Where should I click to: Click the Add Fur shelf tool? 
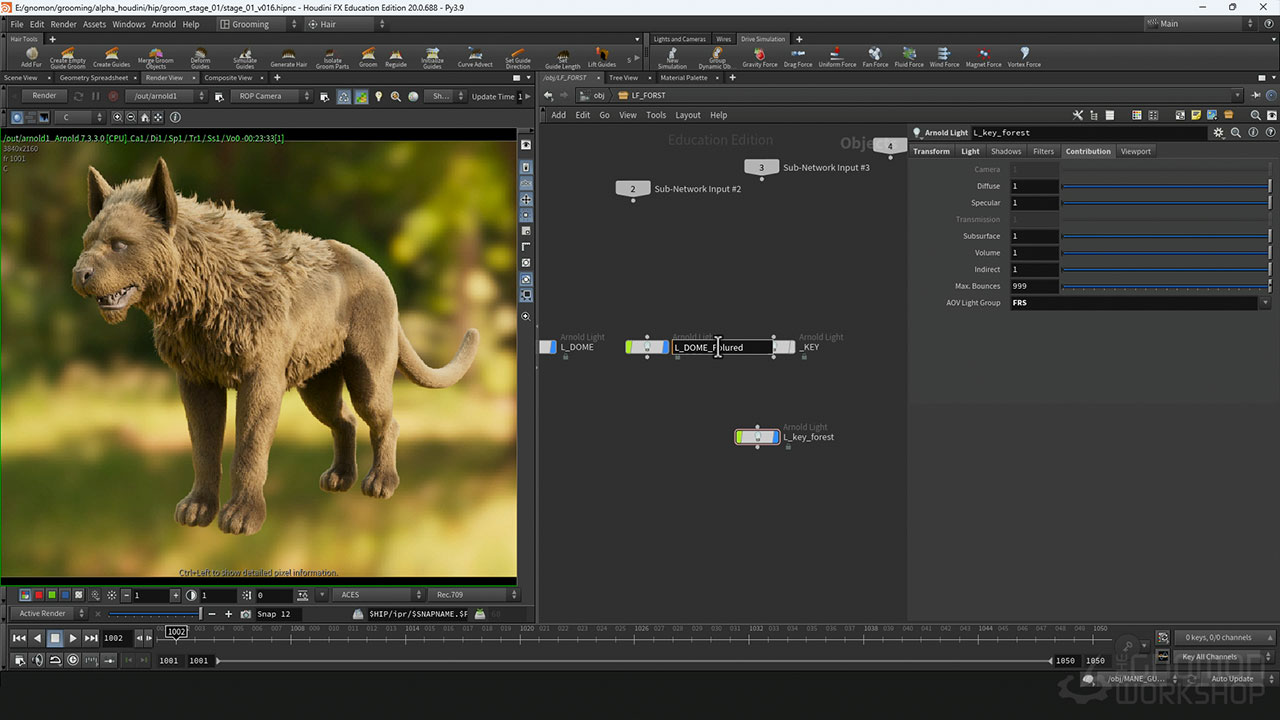coord(31,56)
